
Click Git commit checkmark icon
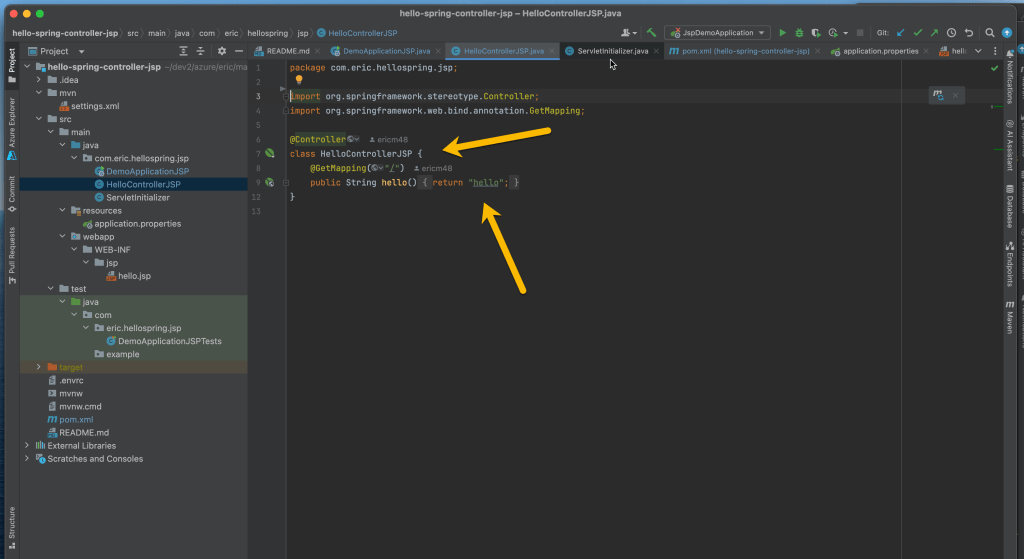pos(917,33)
